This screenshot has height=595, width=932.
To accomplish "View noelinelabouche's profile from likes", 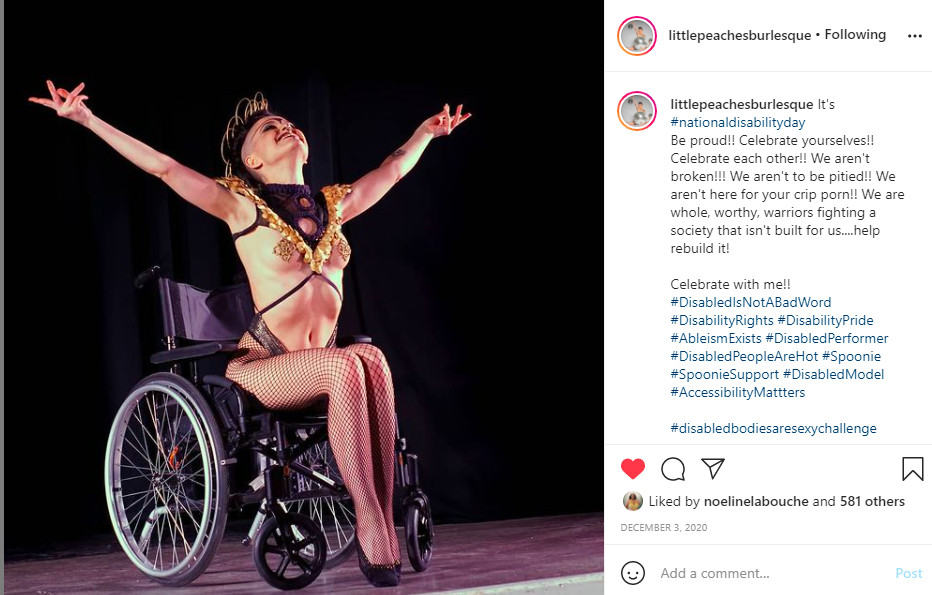I will pos(756,501).
